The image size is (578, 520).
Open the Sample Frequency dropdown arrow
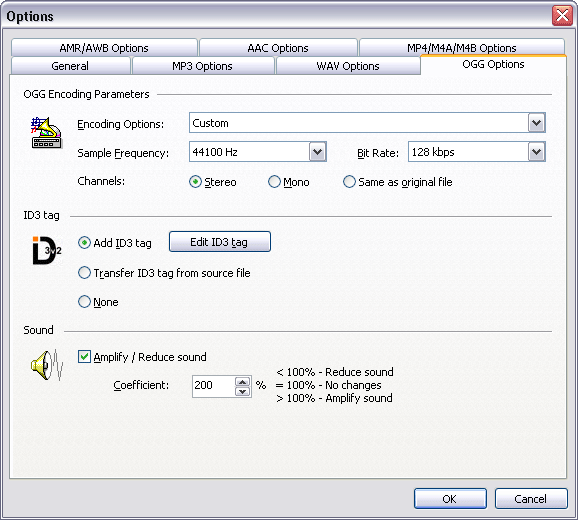pyautogui.click(x=317, y=152)
